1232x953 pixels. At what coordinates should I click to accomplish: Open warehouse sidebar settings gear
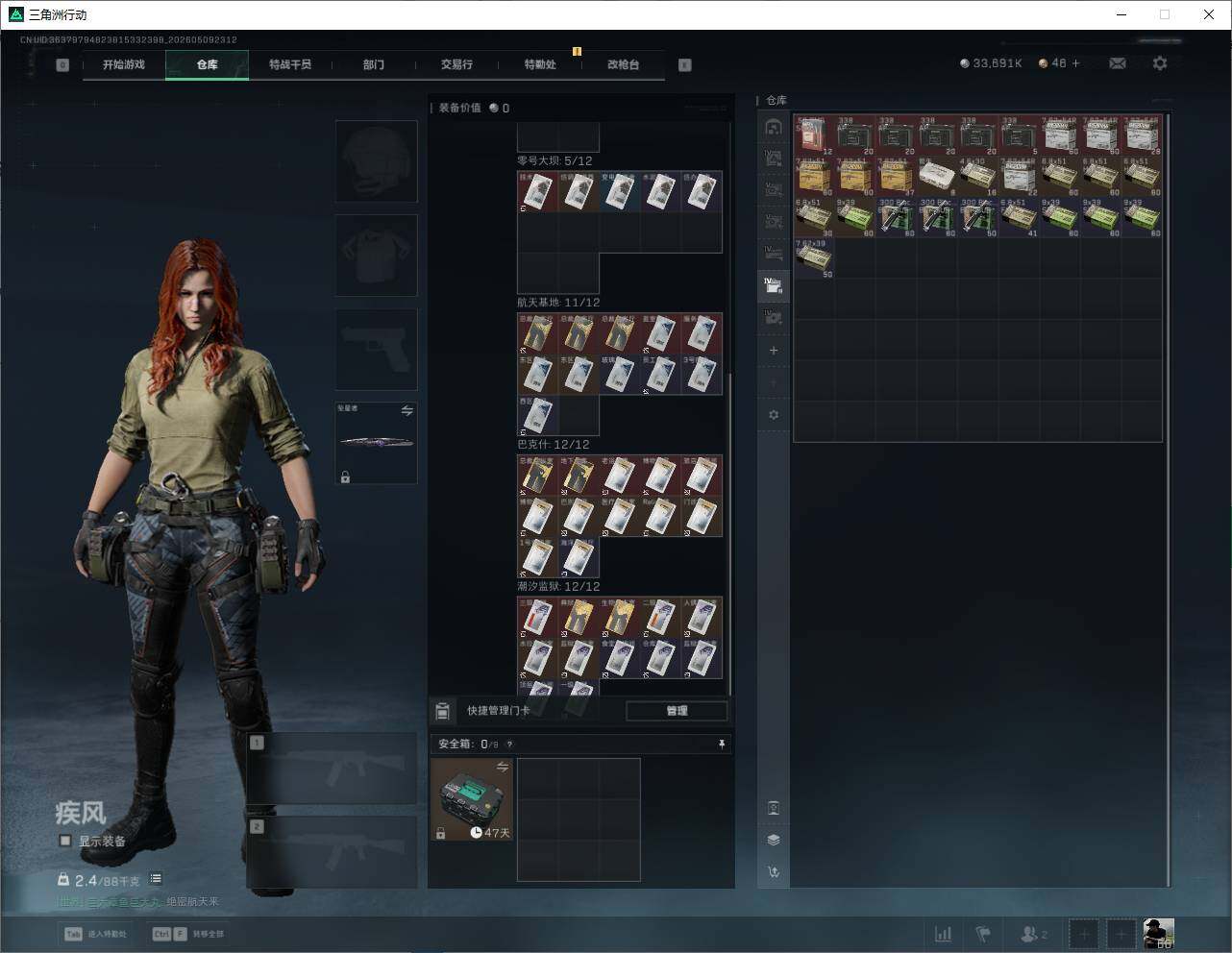(774, 415)
